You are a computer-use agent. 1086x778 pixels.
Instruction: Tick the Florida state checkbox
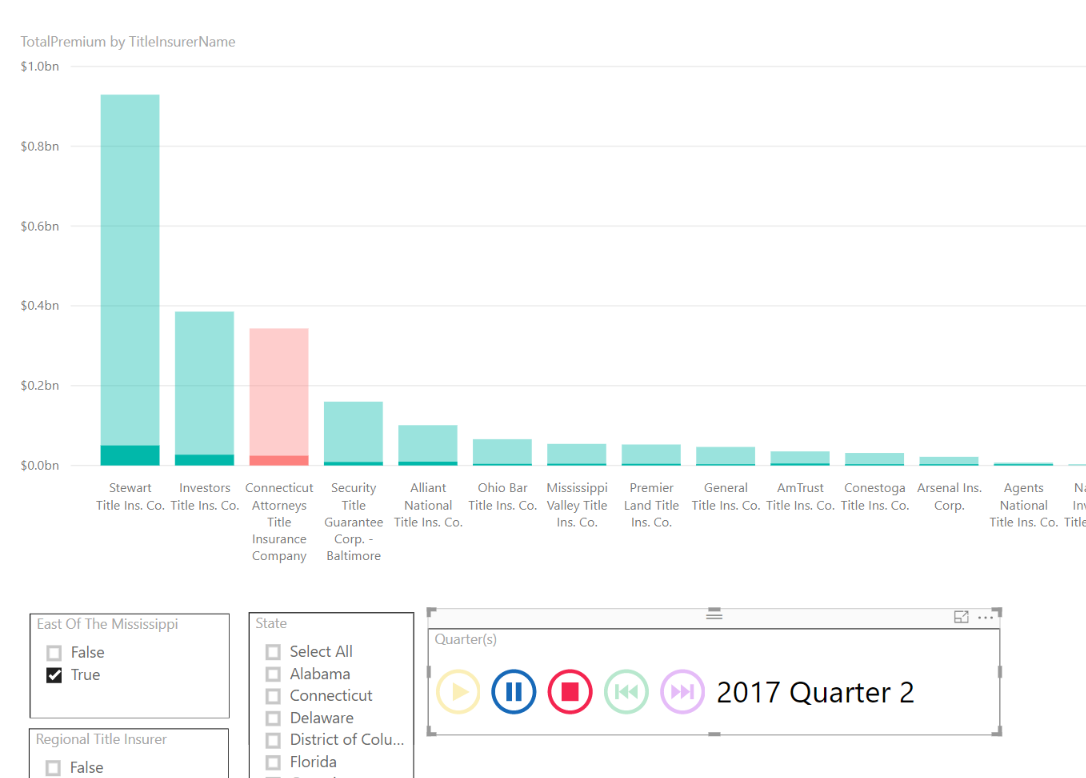pos(273,762)
